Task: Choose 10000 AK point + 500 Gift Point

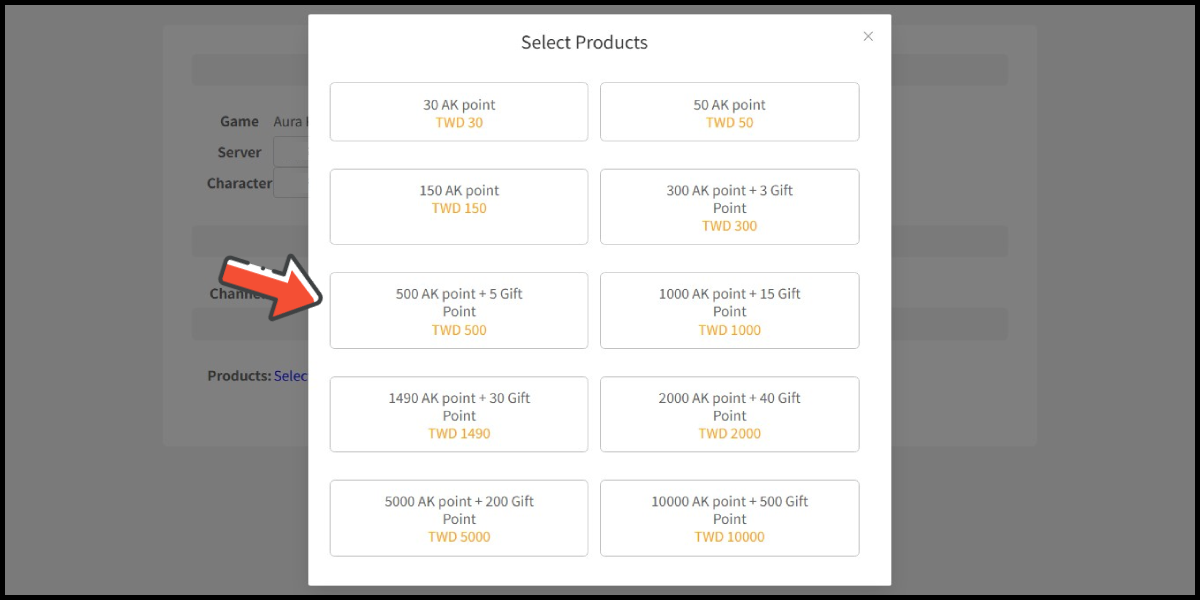Action: [729, 518]
